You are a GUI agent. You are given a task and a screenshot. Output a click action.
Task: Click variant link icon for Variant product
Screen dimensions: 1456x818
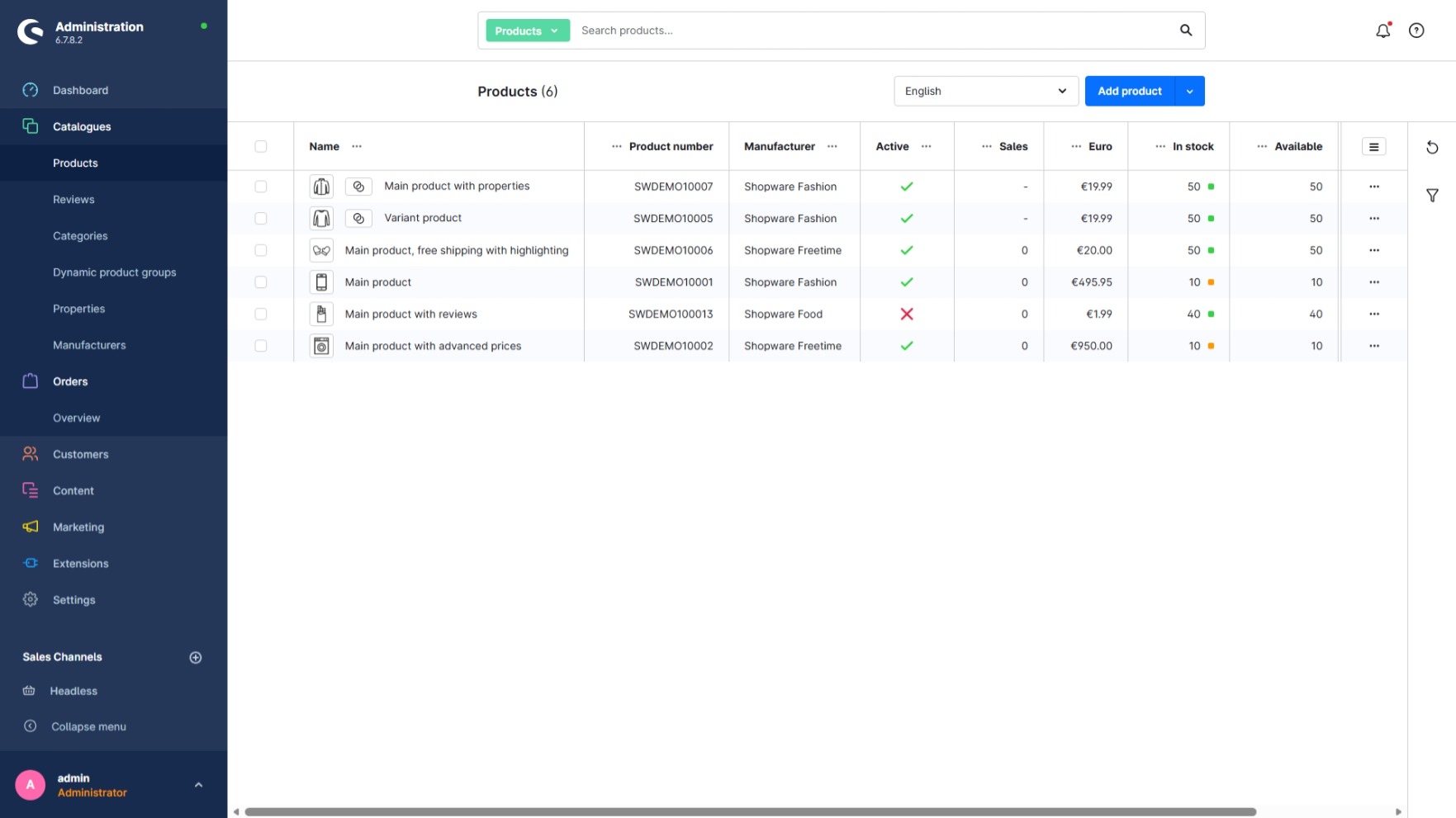pyautogui.click(x=358, y=219)
